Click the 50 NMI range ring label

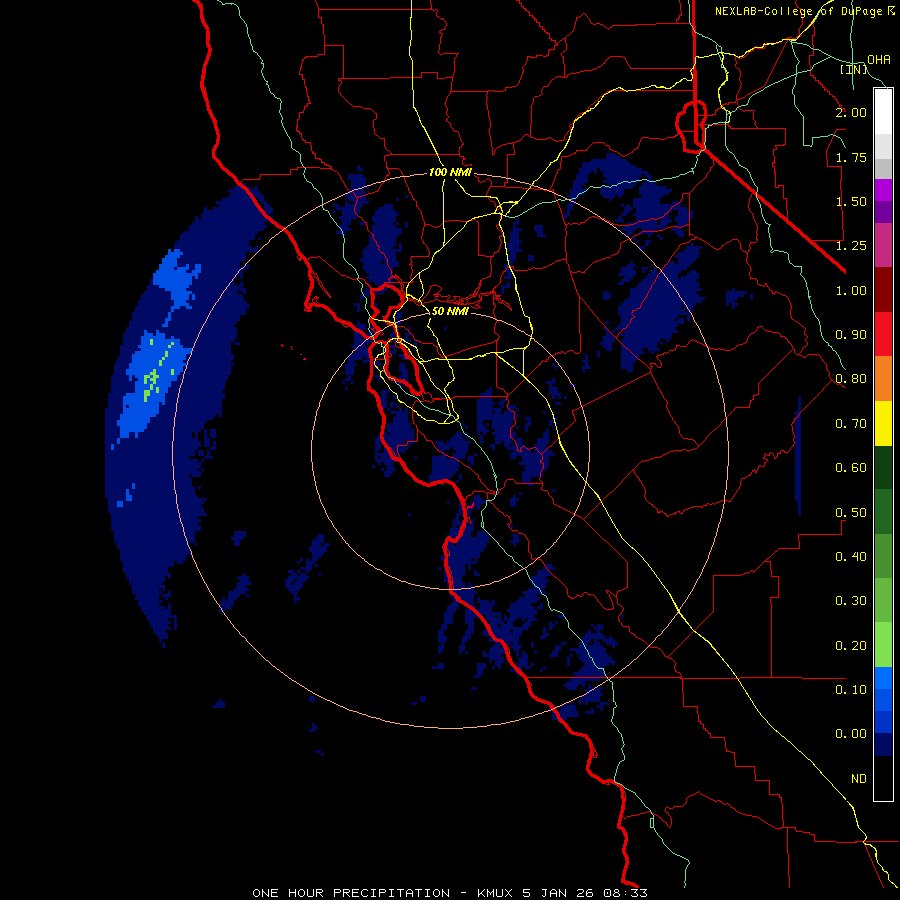(x=450, y=311)
